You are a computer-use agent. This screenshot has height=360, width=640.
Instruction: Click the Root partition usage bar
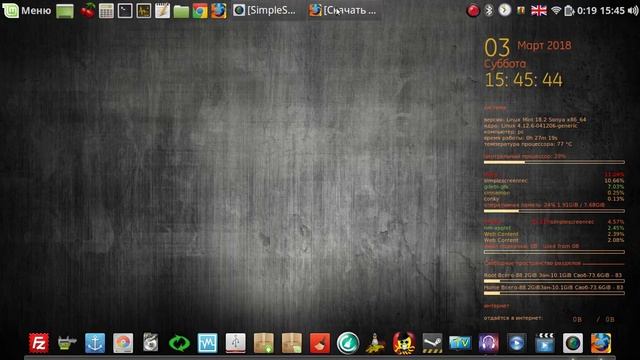(554, 281)
